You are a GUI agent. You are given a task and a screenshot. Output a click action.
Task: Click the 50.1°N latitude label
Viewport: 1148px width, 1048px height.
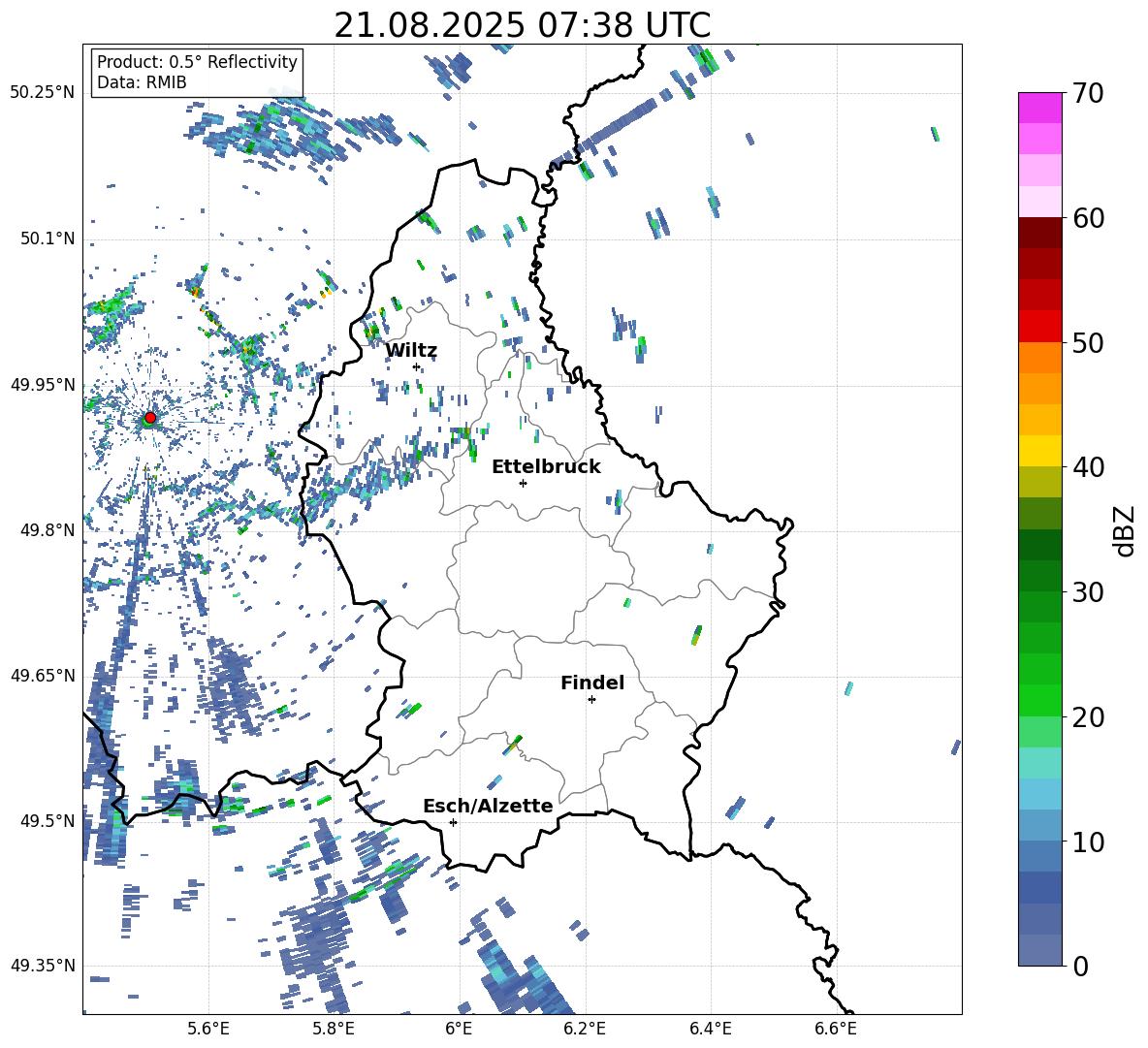tap(48, 238)
